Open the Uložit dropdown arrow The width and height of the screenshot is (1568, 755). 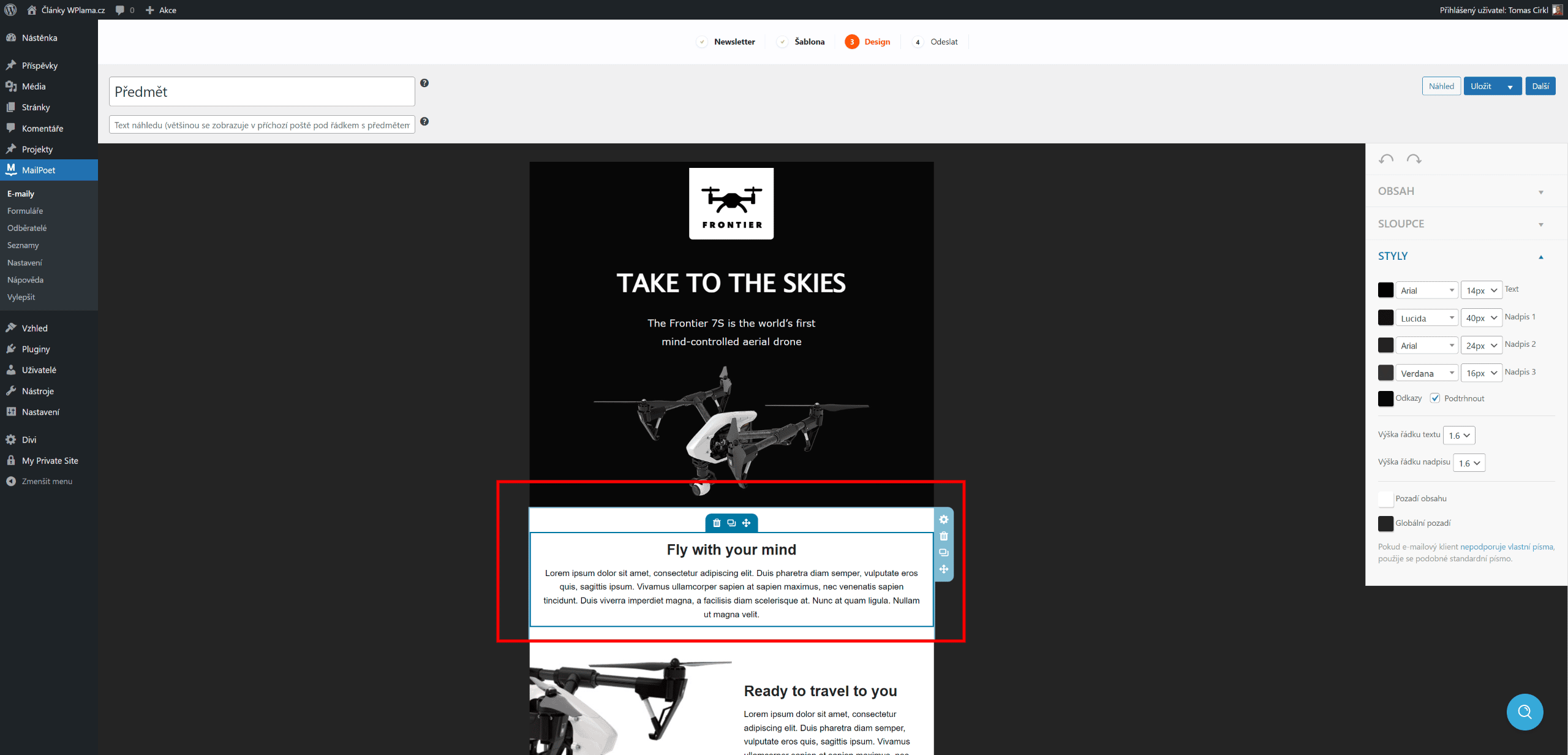click(x=1510, y=86)
